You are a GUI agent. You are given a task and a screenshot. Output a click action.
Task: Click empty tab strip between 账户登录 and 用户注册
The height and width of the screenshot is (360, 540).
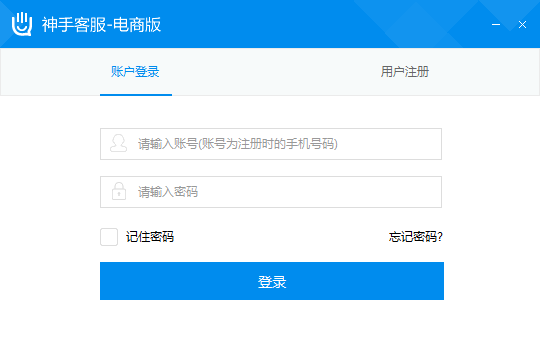point(270,72)
